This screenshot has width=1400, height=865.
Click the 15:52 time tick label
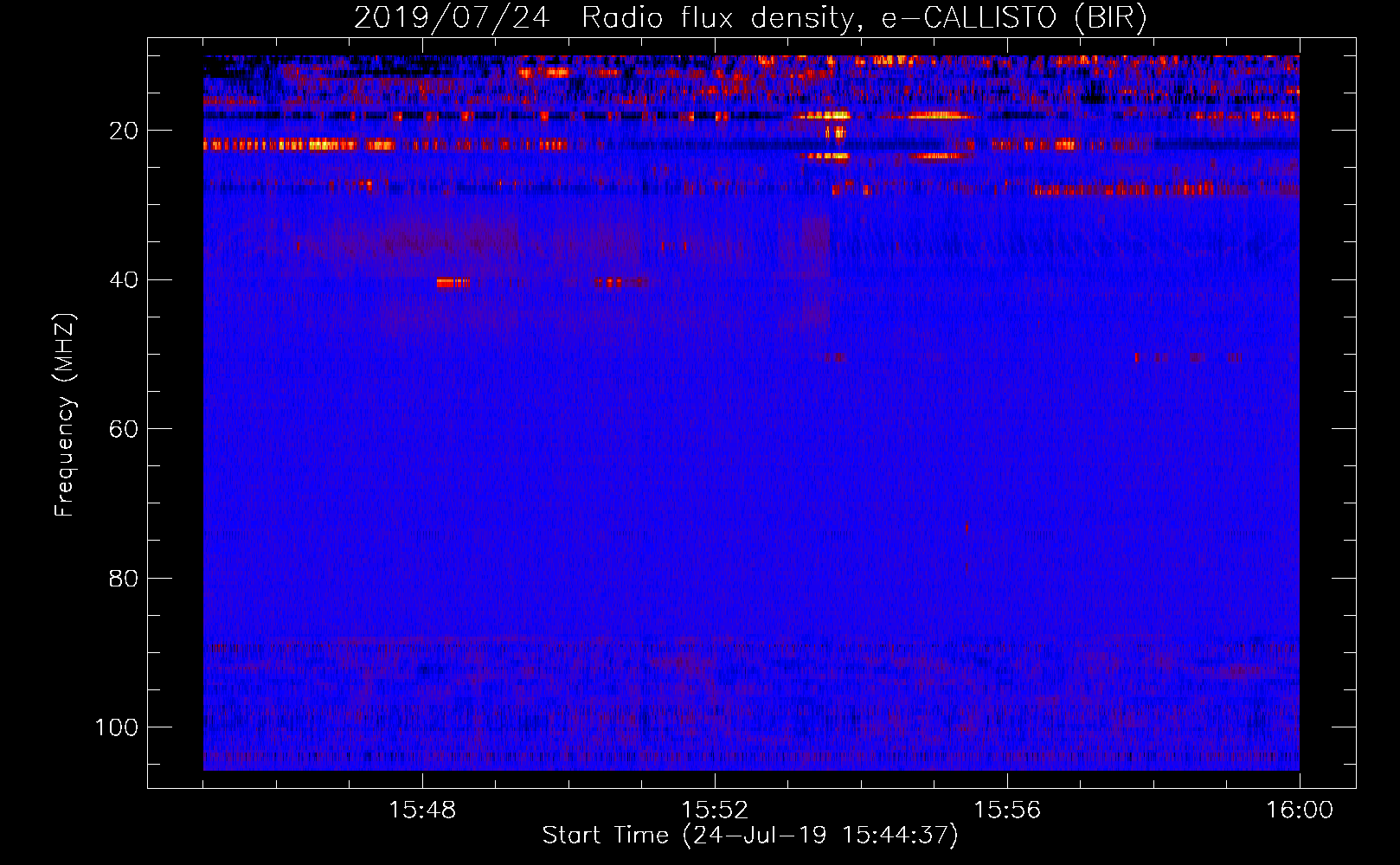click(x=715, y=811)
